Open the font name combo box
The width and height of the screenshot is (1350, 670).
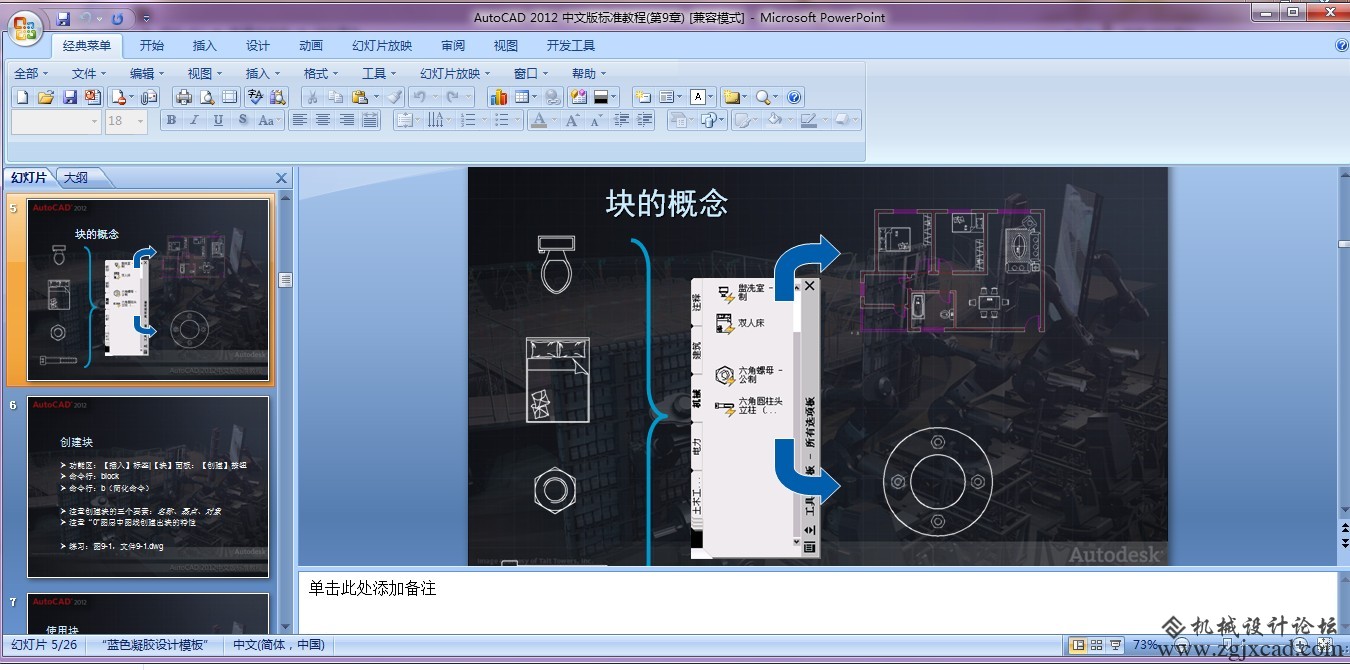56,121
